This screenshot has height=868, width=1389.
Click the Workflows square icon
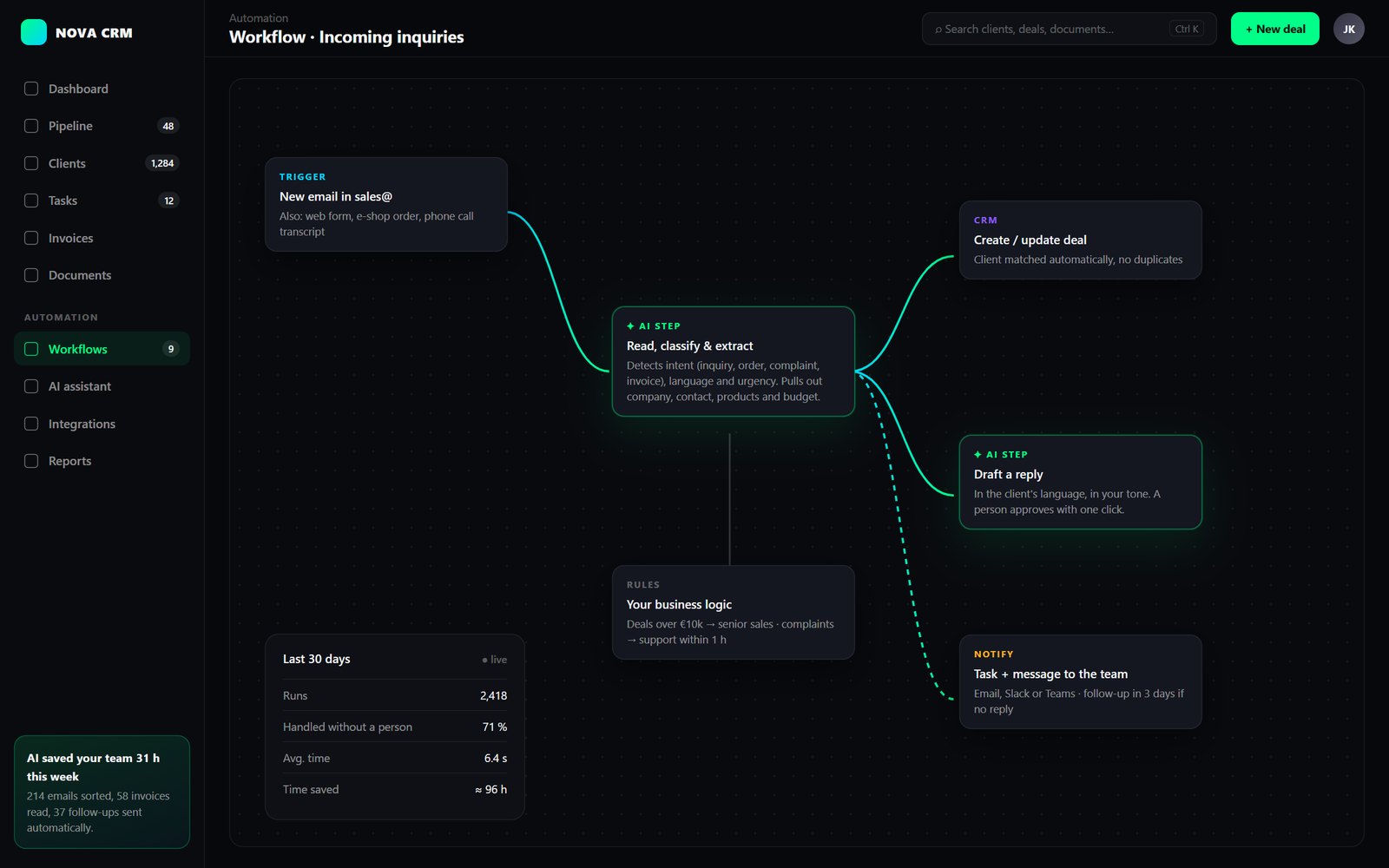(x=31, y=349)
